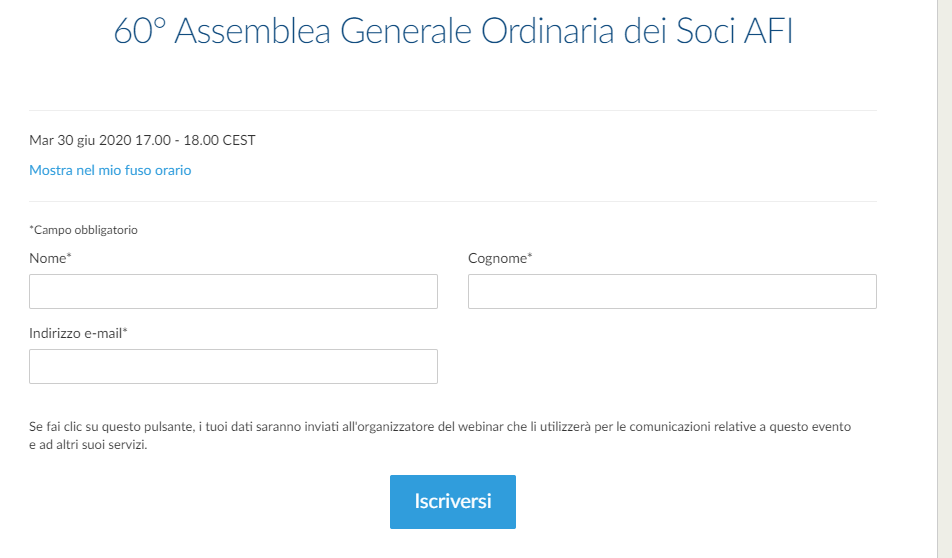Select the Indirizzo e-mail input field
Viewport: 952px width, 558px height.
point(233,366)
